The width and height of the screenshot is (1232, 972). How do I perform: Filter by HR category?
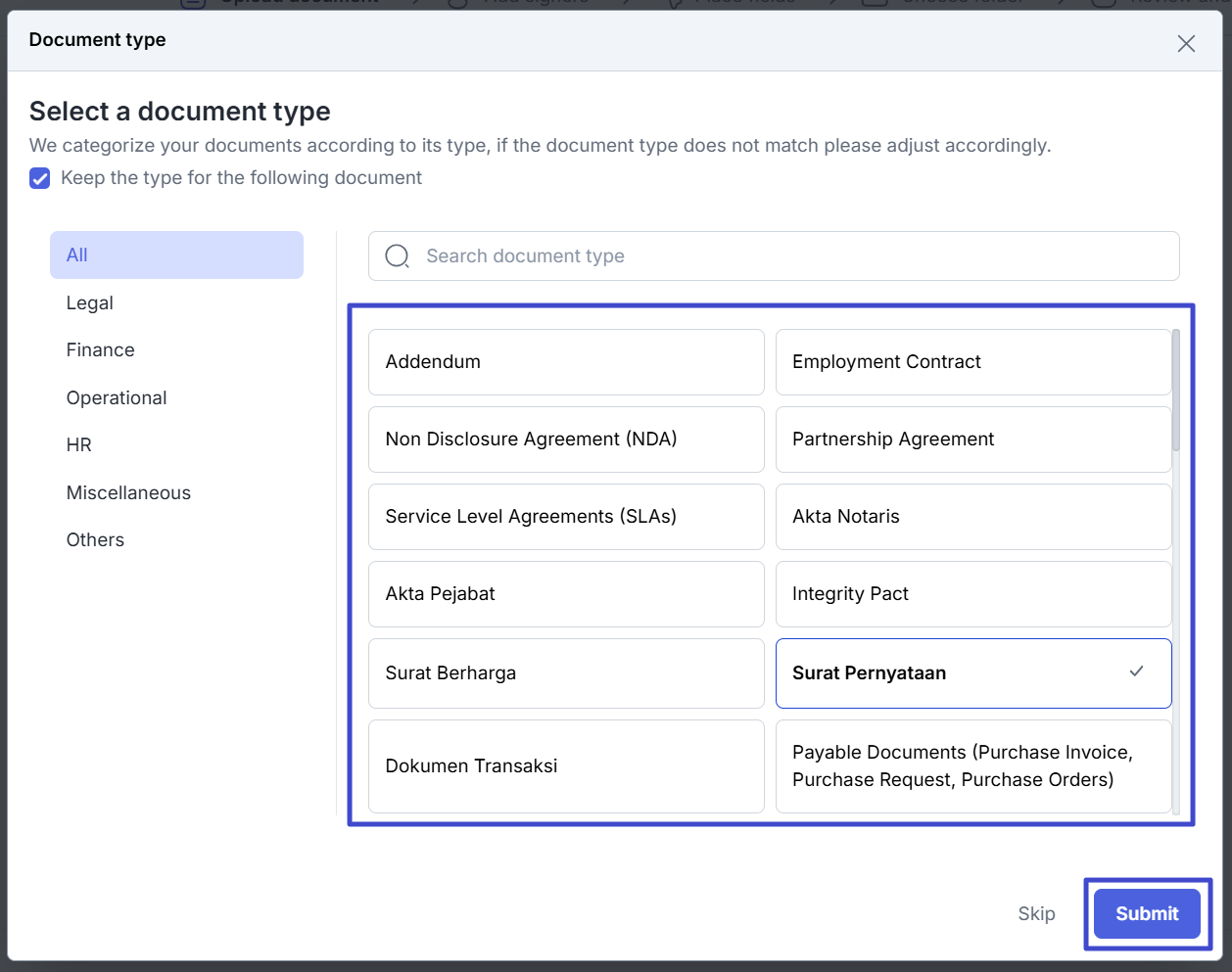[x=79, y=445]
